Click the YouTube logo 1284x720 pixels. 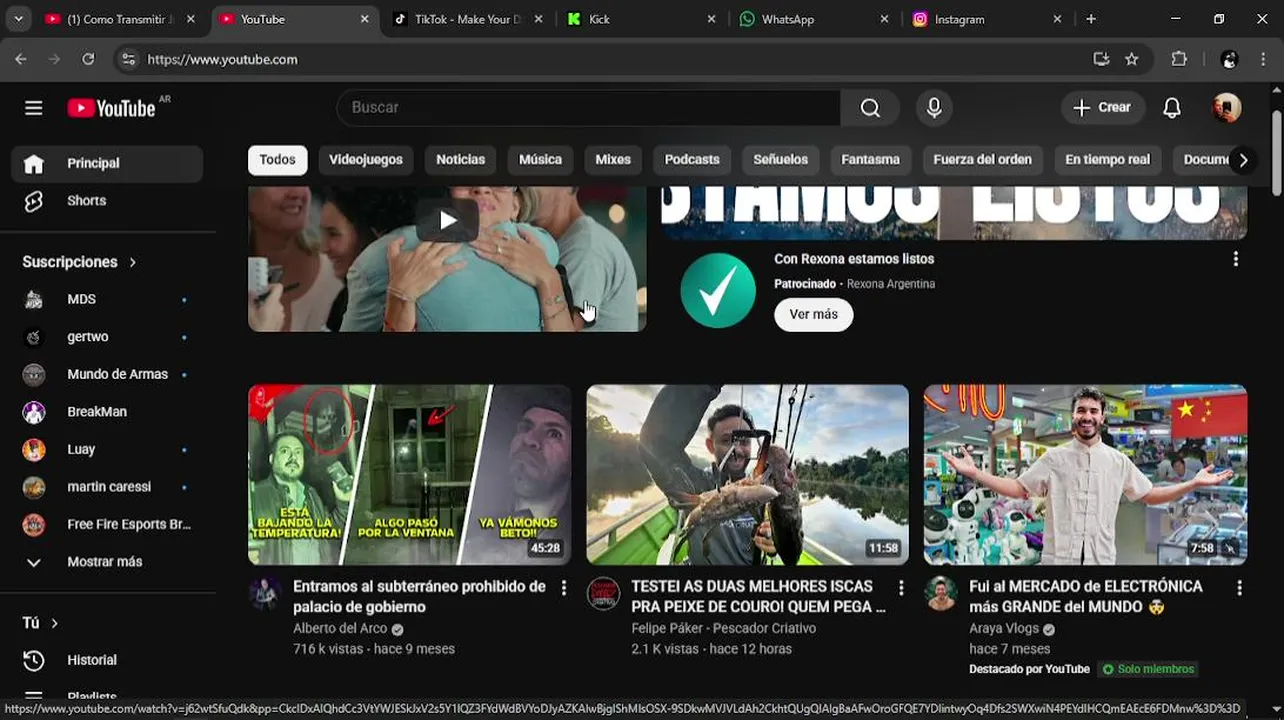click(x=111, y=108)
